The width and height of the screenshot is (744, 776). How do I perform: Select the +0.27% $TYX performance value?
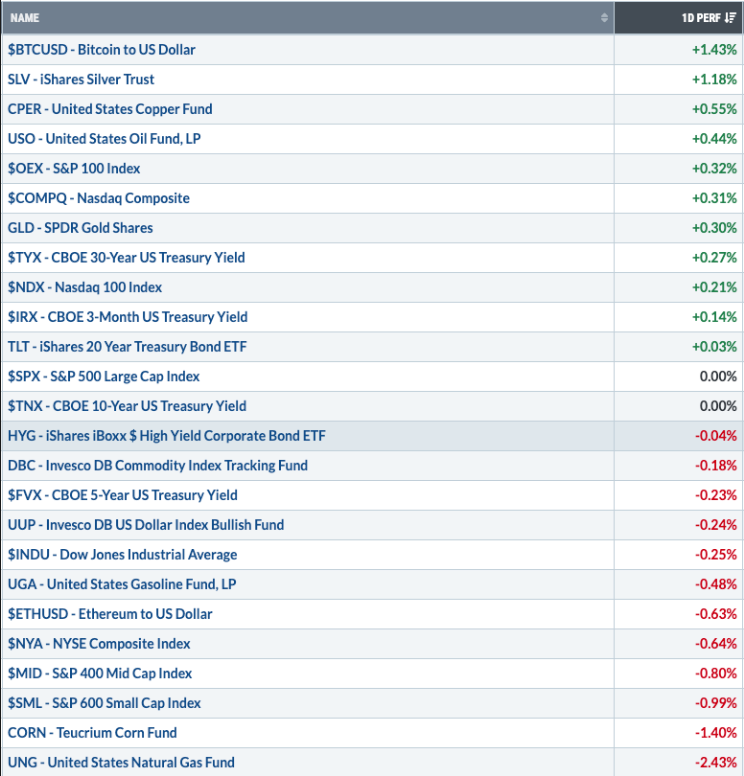[714, 257]
